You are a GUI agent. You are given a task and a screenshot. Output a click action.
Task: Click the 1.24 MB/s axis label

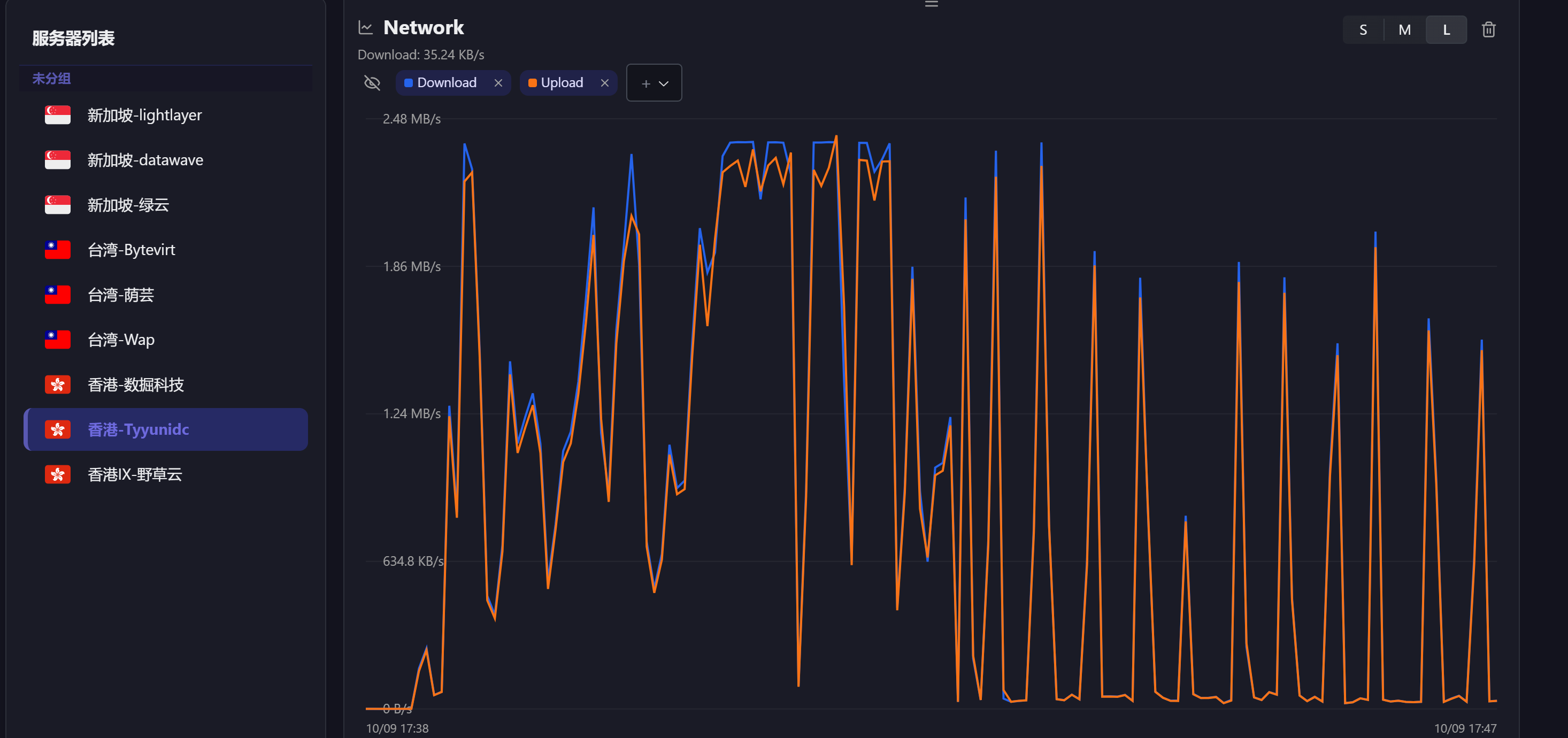(x=411, y=413)
